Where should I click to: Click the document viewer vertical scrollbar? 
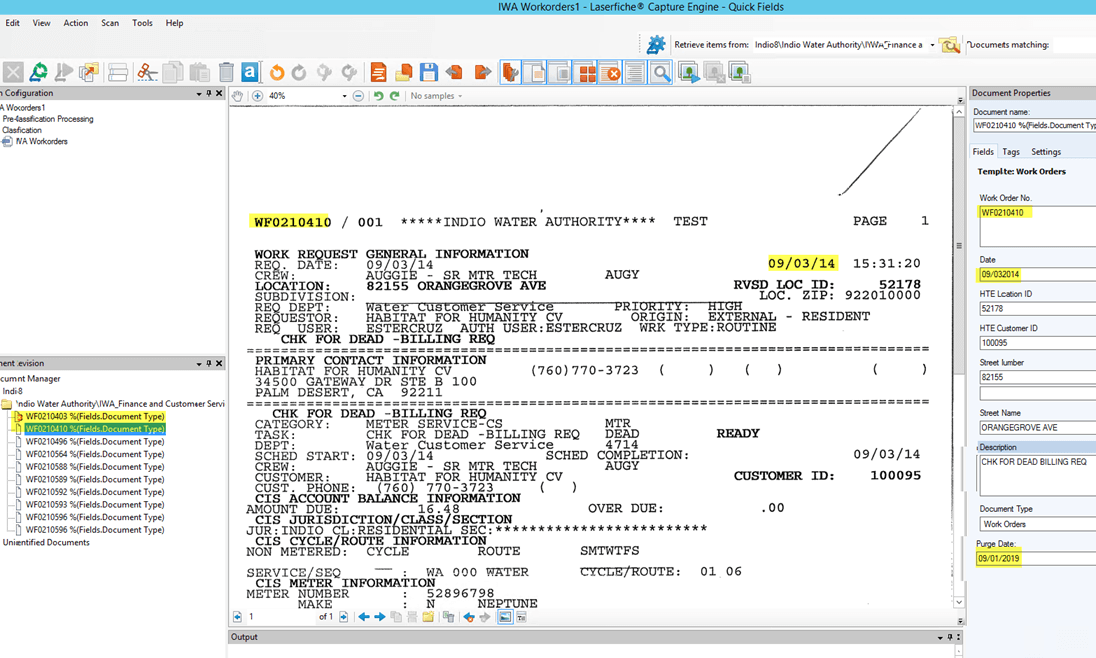pos(959,245)
